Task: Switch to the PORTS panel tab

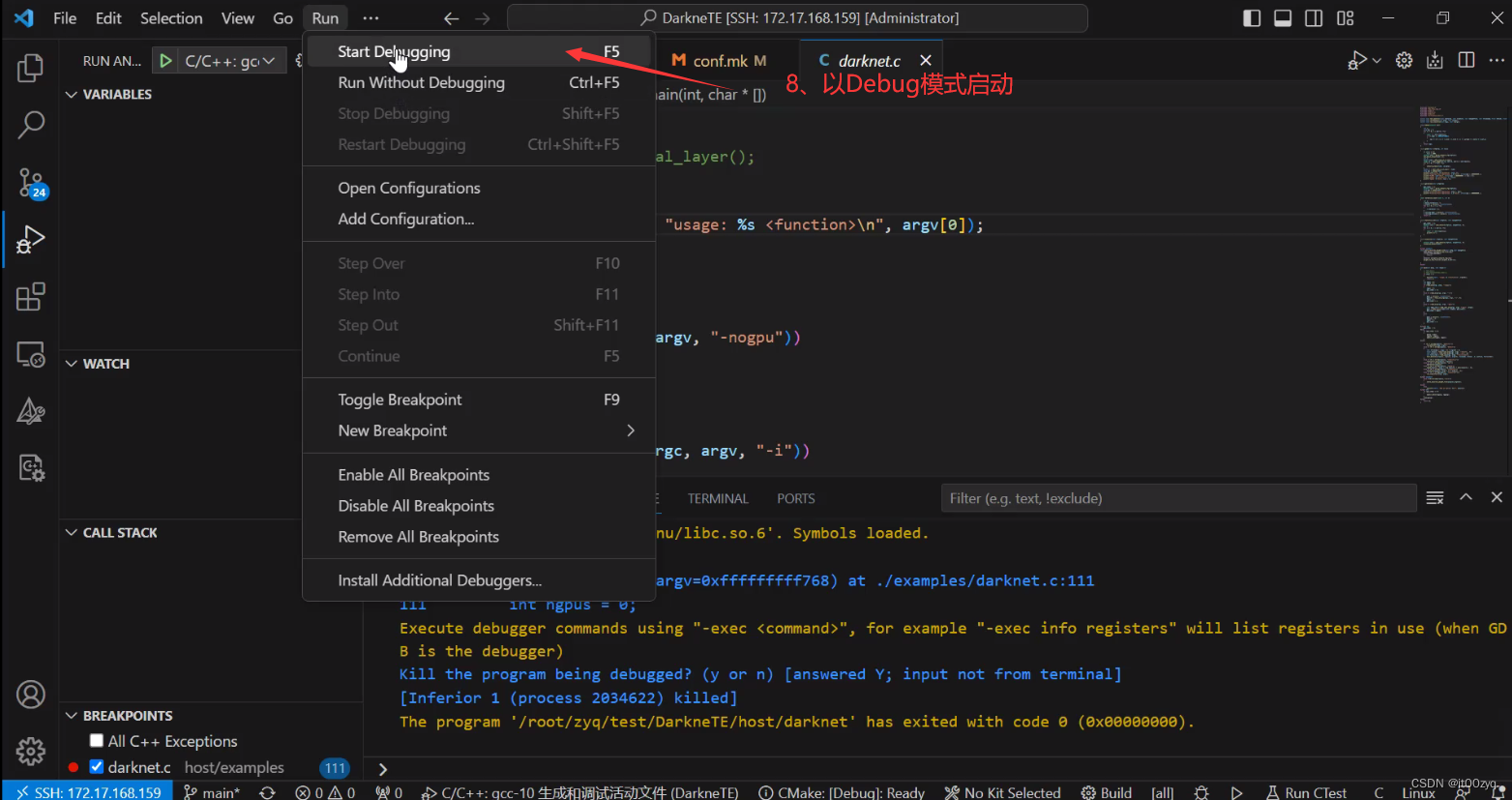Action: pyautogui.click(x=796, y=498)
